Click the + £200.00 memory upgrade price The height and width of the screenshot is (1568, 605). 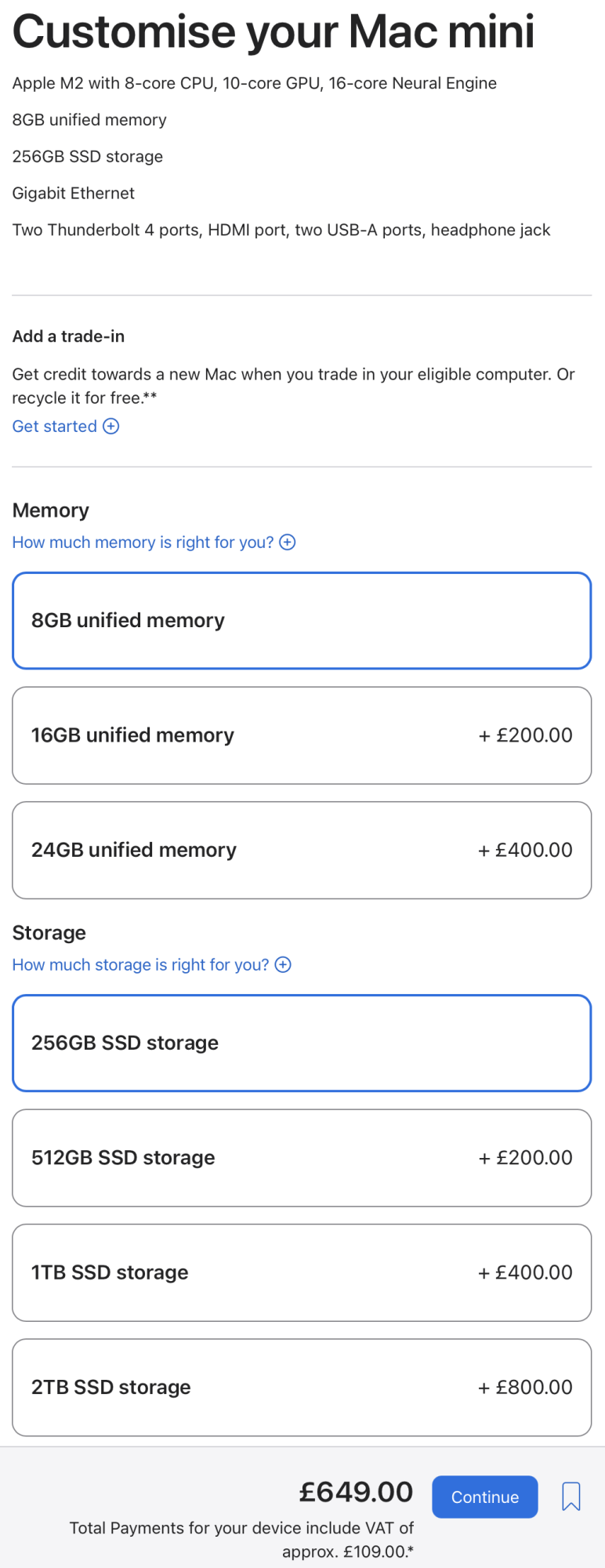pos(526,735)
